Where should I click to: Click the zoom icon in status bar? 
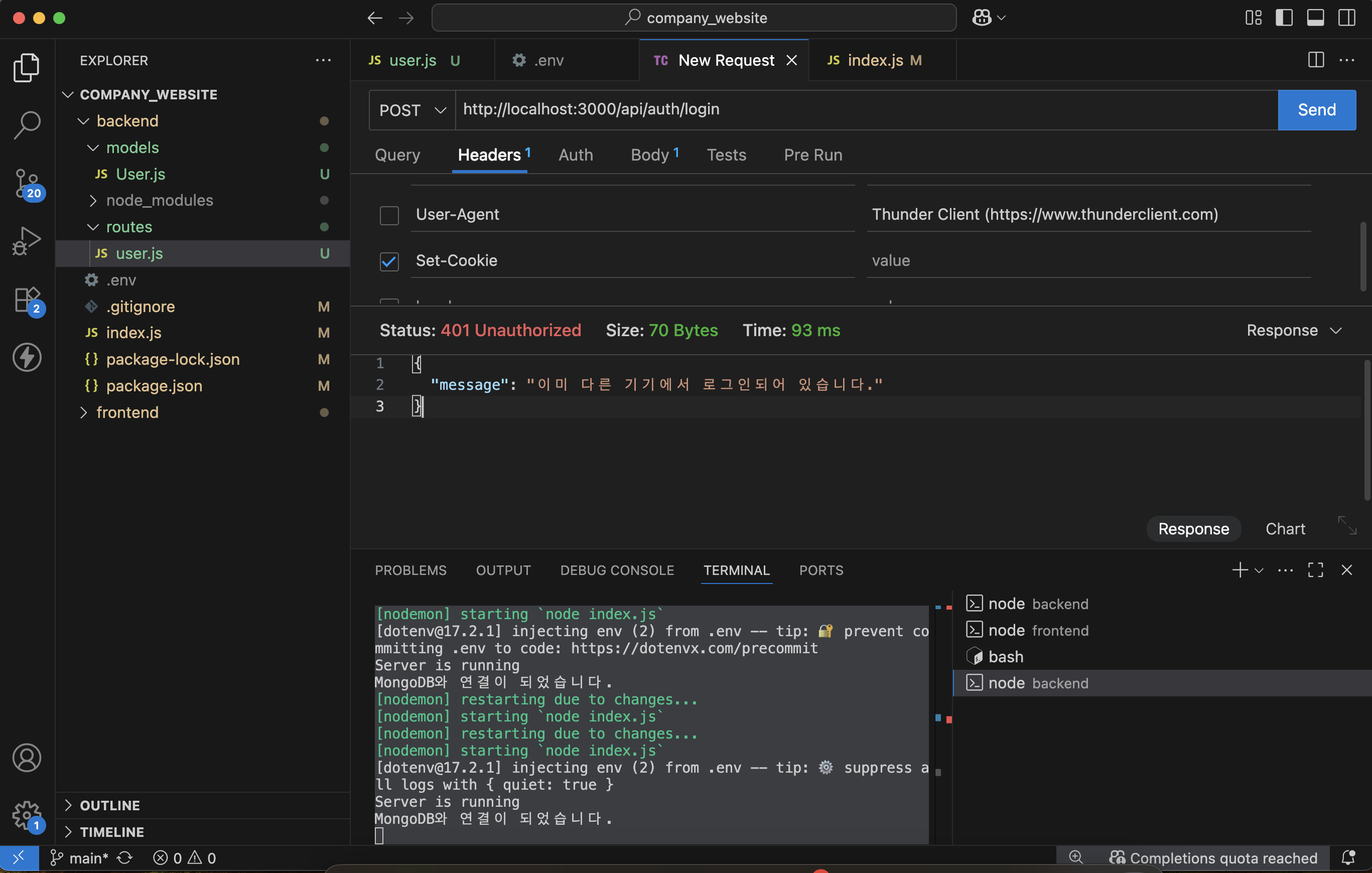[x=1075, y=857]
